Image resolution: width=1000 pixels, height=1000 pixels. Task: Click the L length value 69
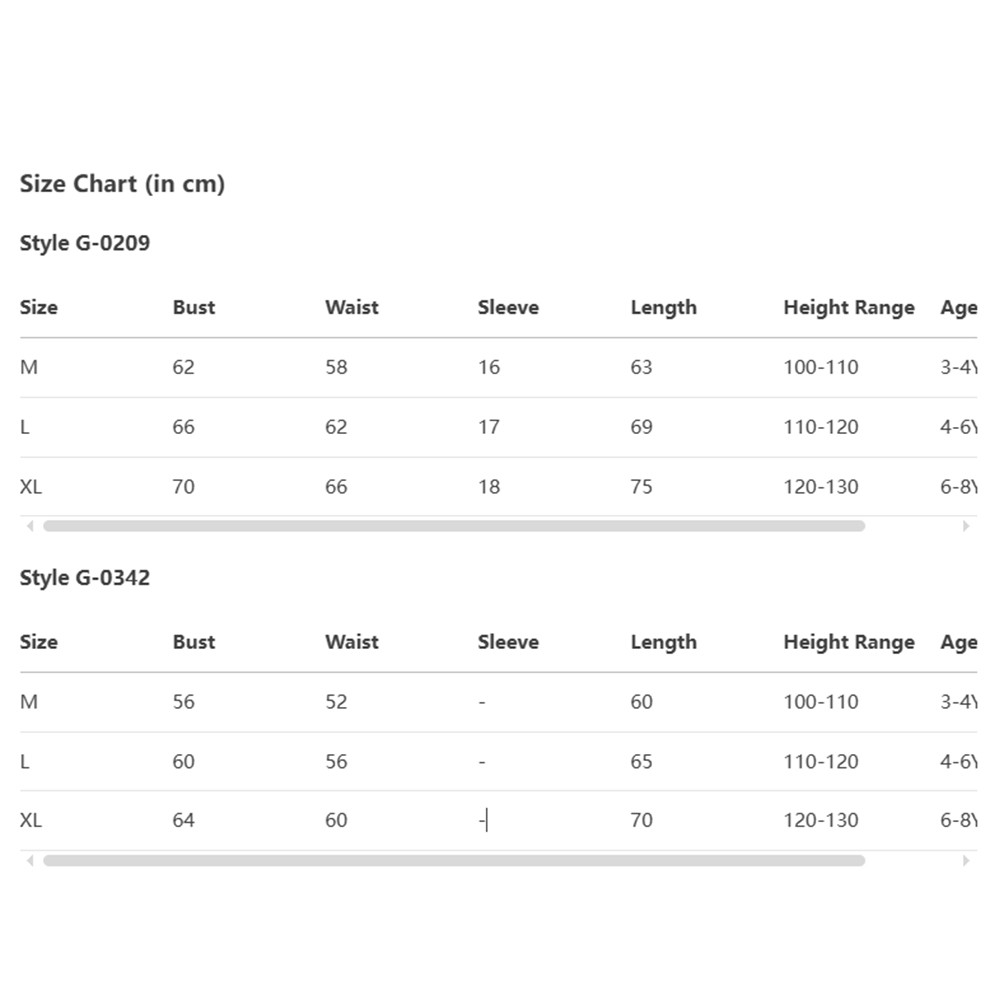642,427
